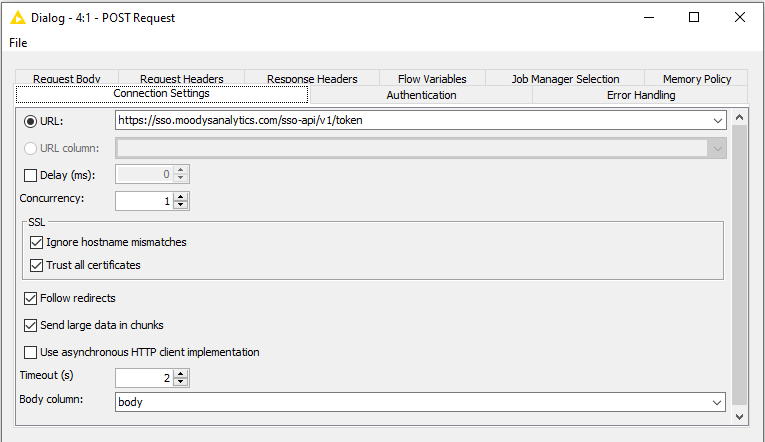The image size is (765, 442).
Task: Uncheck Ignore hostname mismatches
Action: pyautogui.click(x=37, y=242)
